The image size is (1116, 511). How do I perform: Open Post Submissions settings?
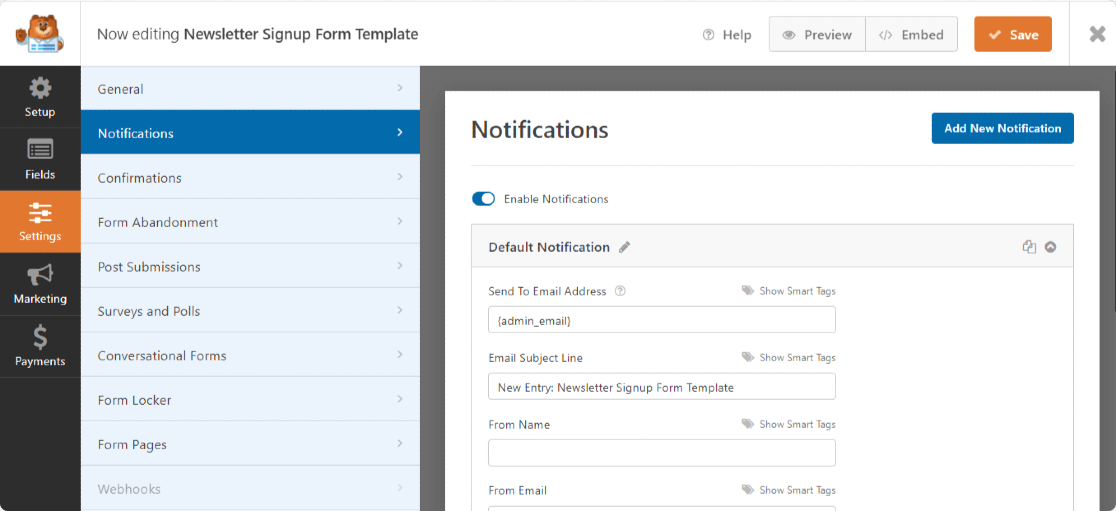tap(251, 266)
